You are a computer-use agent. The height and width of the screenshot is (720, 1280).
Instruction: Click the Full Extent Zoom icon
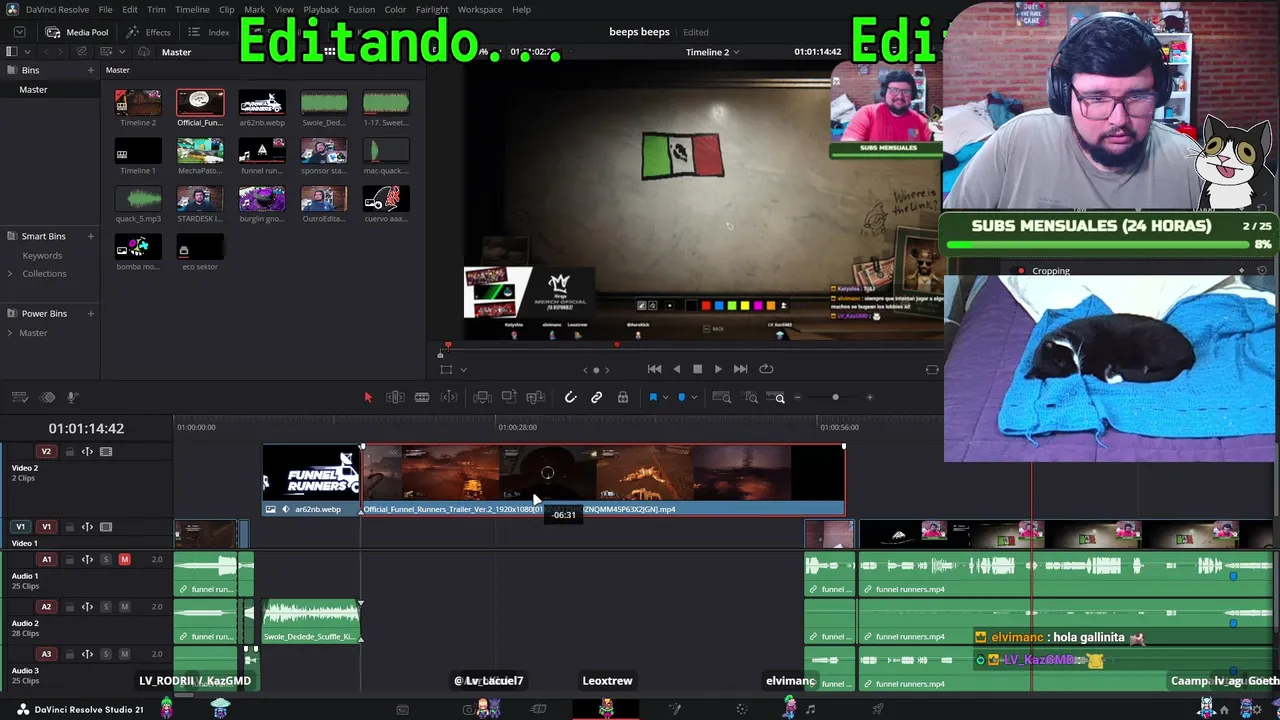point(721,397)
